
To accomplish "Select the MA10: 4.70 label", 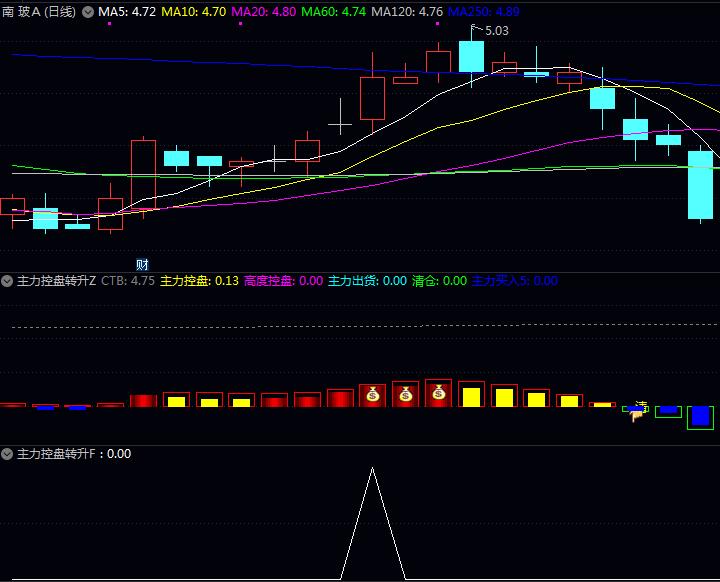I will click(194, 12).
